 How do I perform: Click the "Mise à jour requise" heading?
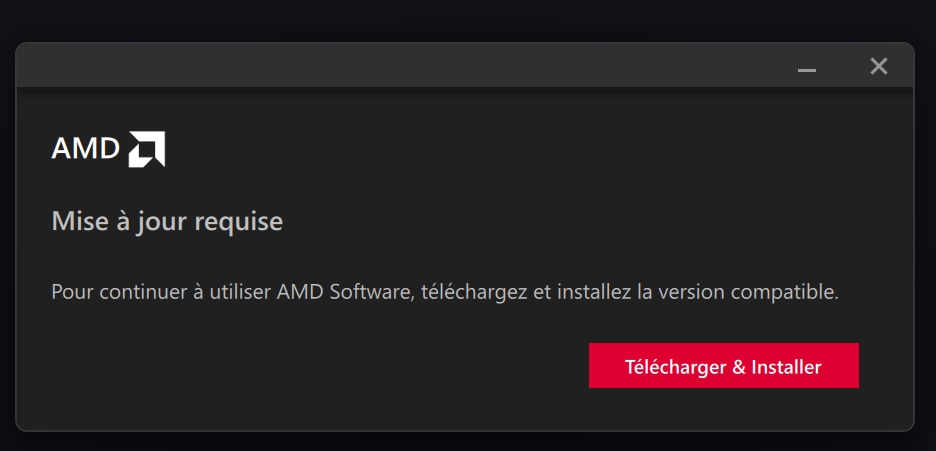[167, 221]
